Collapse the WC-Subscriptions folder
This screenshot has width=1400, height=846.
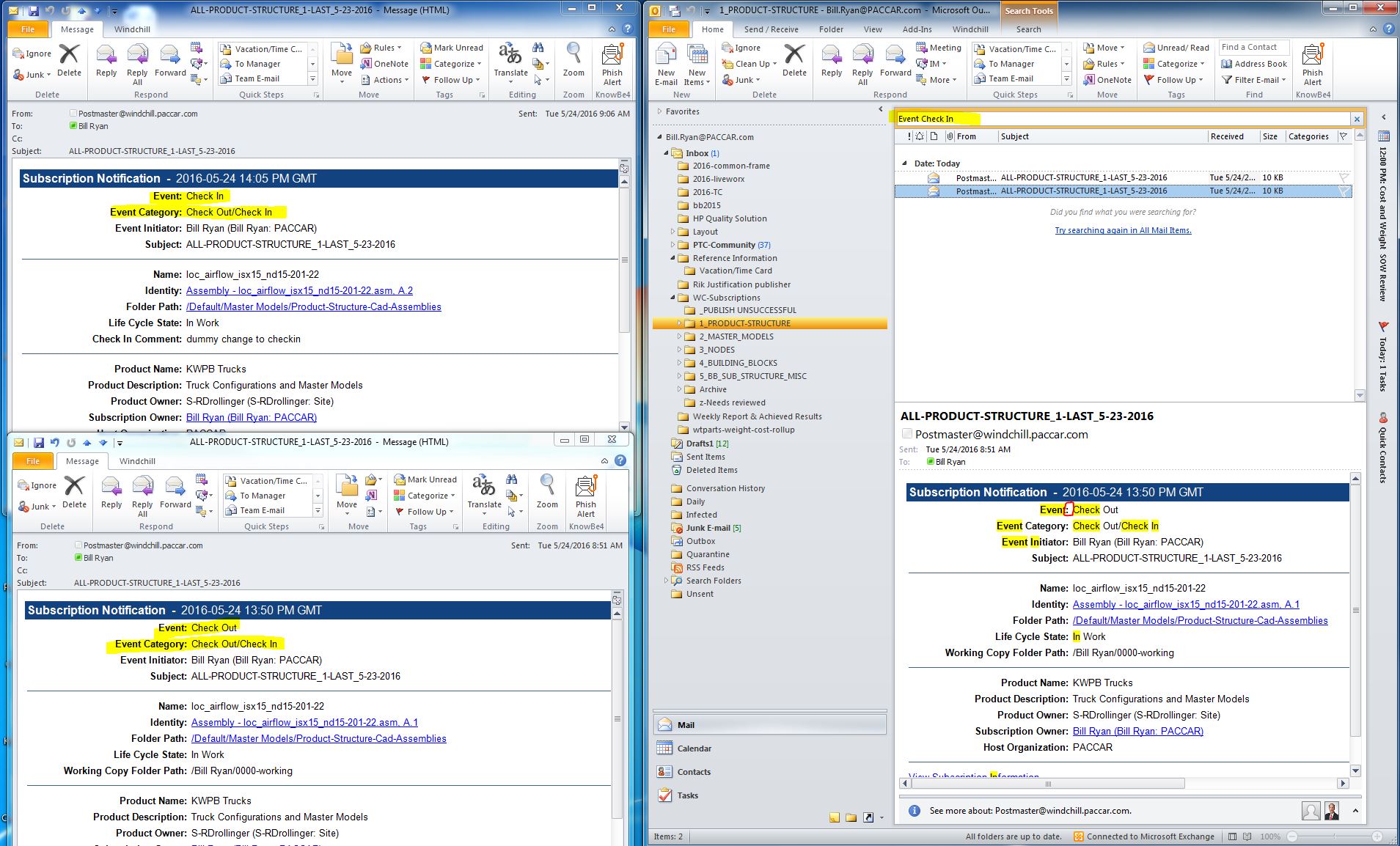coord(672,298)
